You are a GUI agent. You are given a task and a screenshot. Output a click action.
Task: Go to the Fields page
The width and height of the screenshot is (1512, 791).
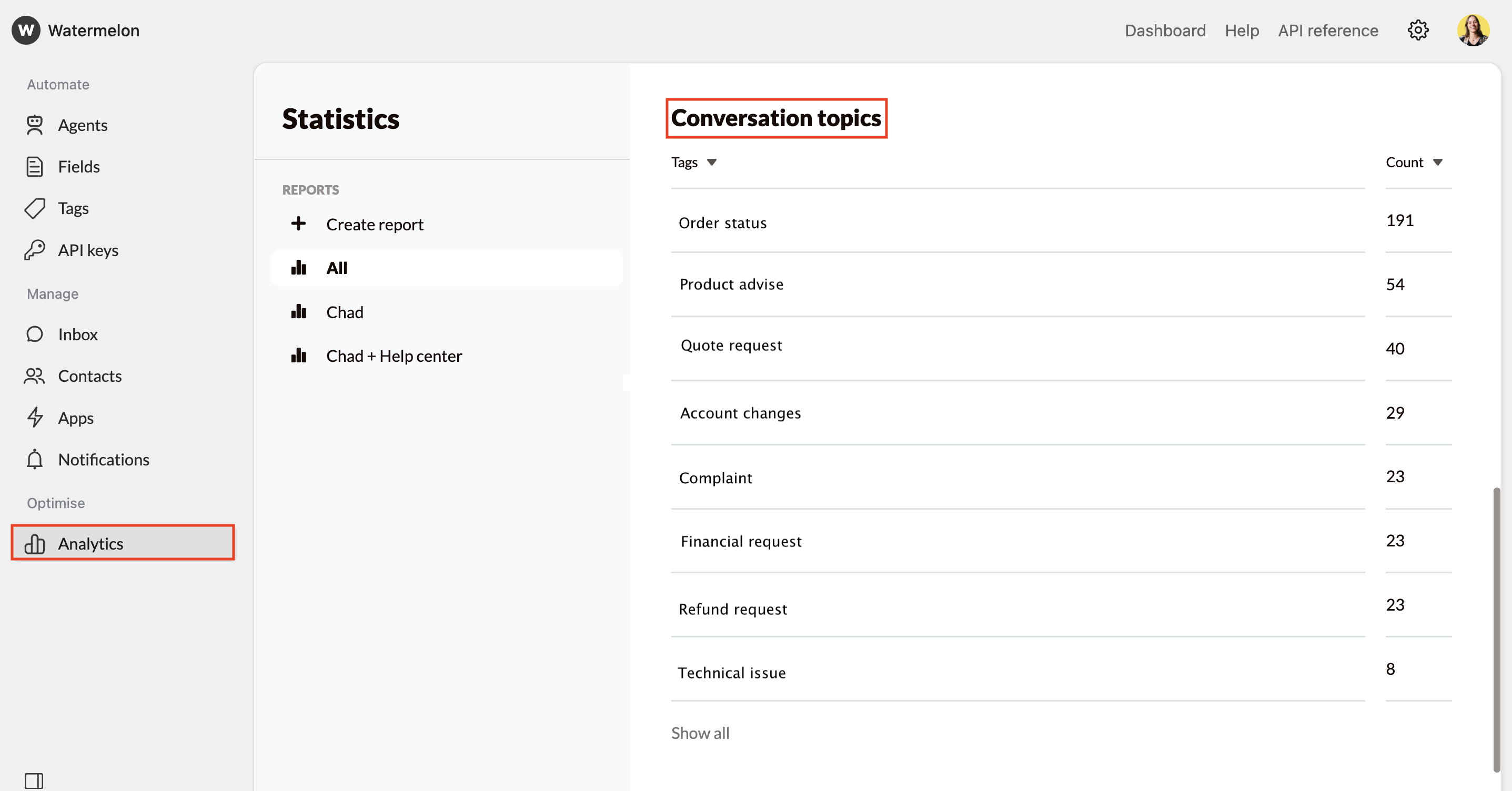pos(79,167)
